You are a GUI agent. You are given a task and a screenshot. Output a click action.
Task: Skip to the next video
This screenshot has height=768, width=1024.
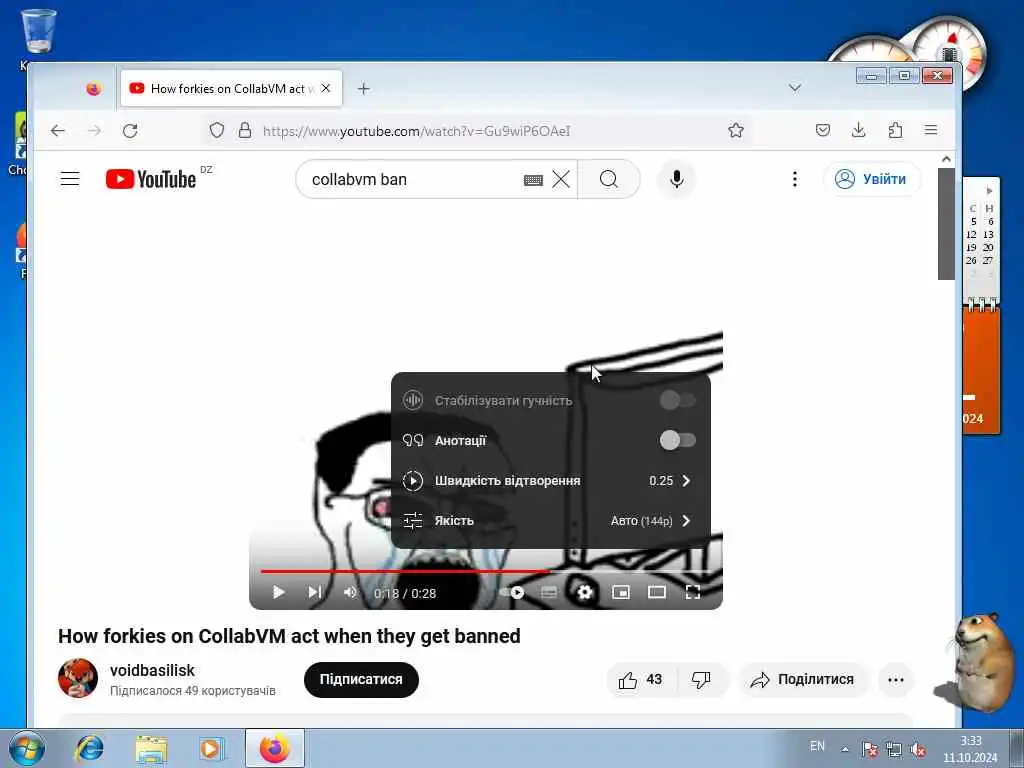[315, 592]
